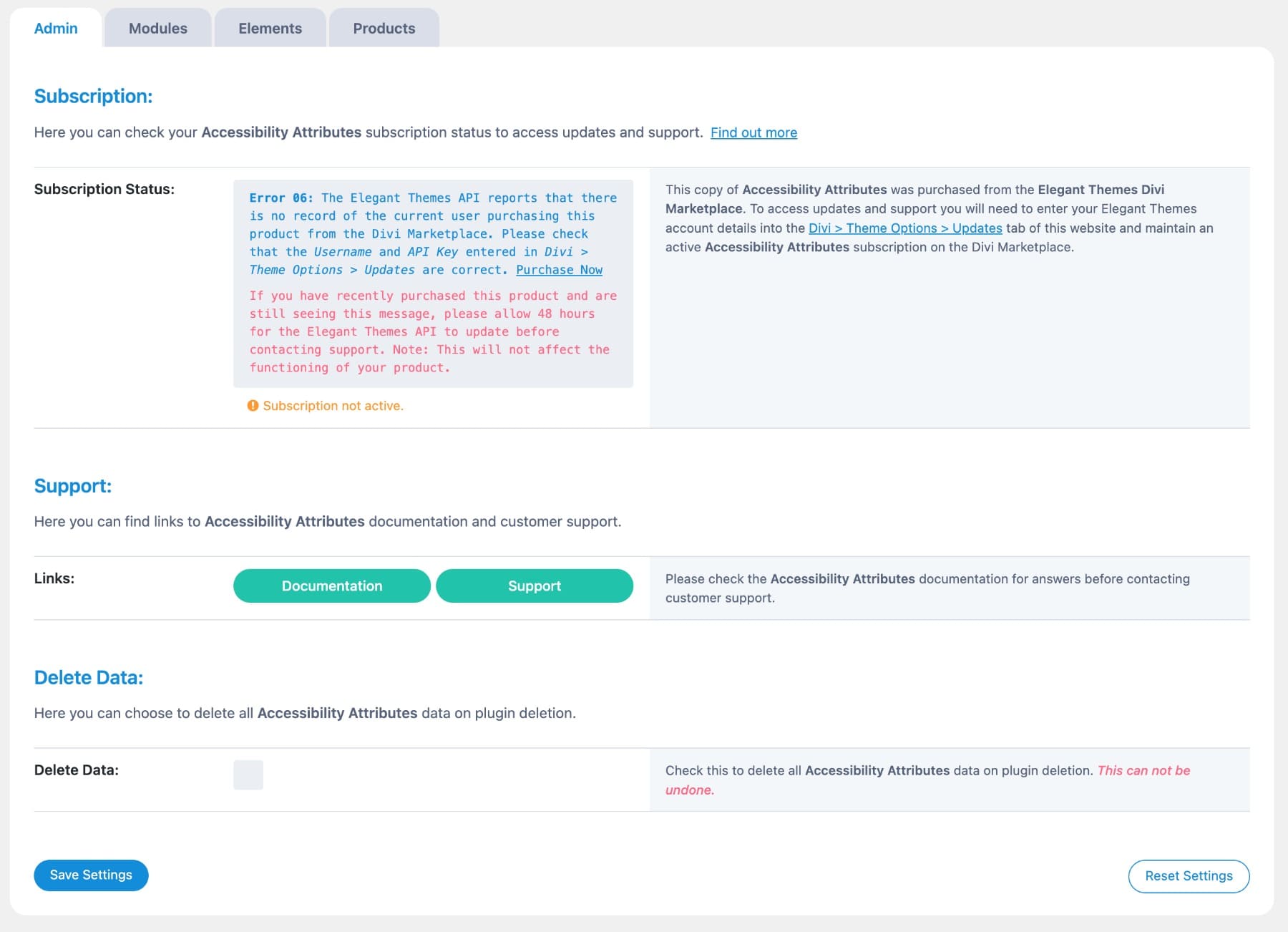Enable the Delete Data checkbox
Viewport: 1288px width, 932px height.
[248, 774]
